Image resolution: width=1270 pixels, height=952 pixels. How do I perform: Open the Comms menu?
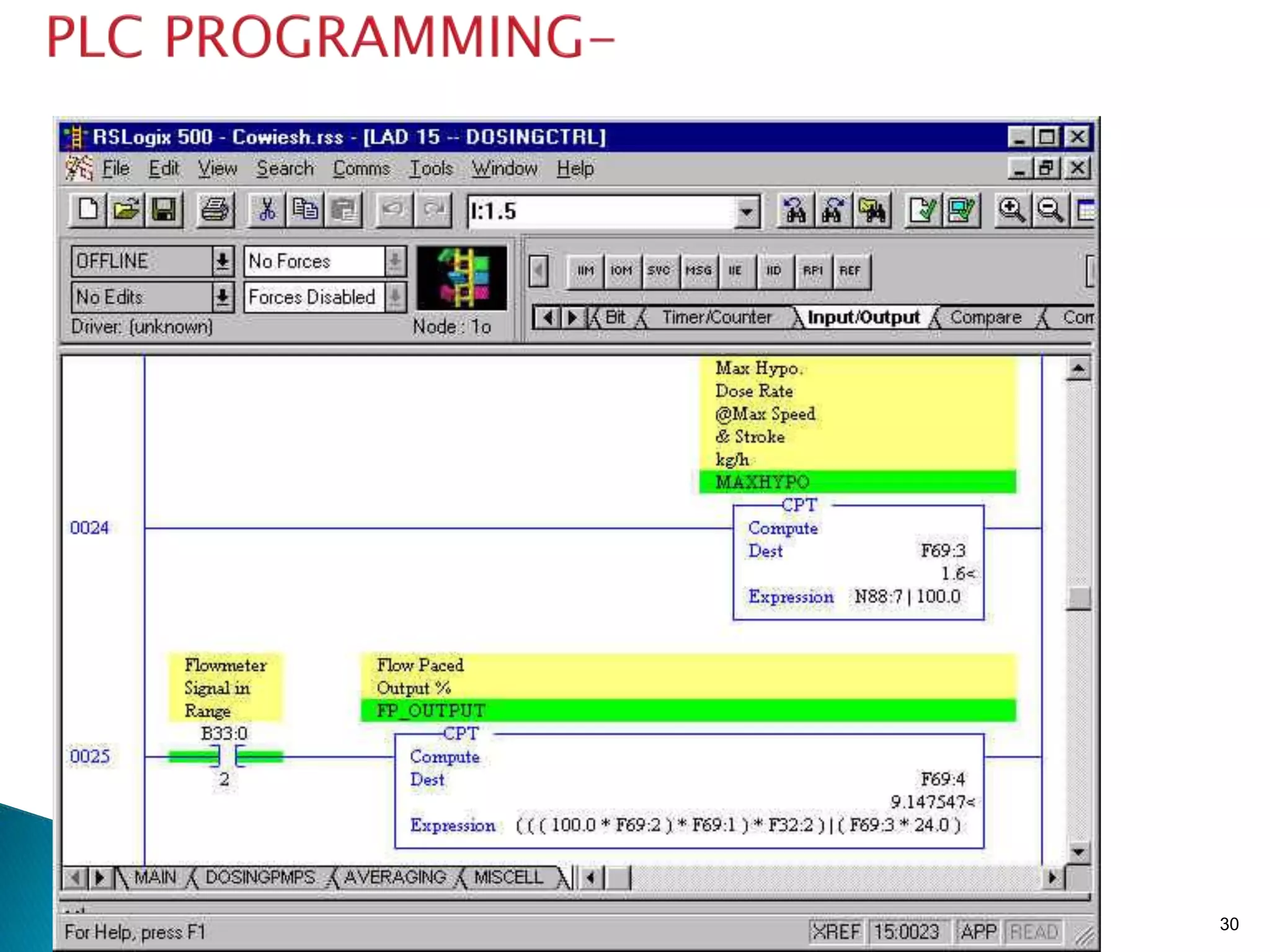click(x=361, y=169)
